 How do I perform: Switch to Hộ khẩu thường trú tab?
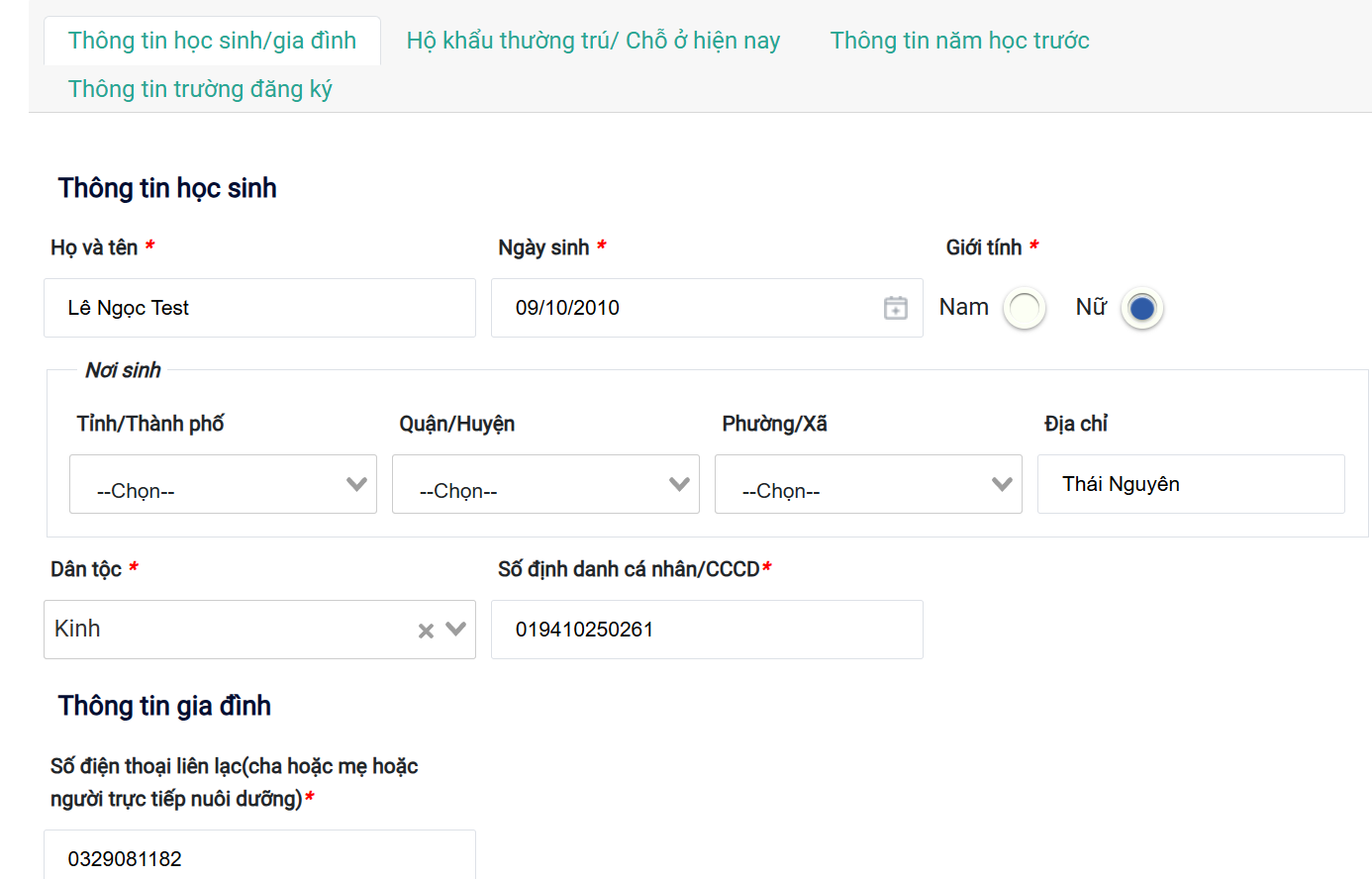click(x=593, y=41)
